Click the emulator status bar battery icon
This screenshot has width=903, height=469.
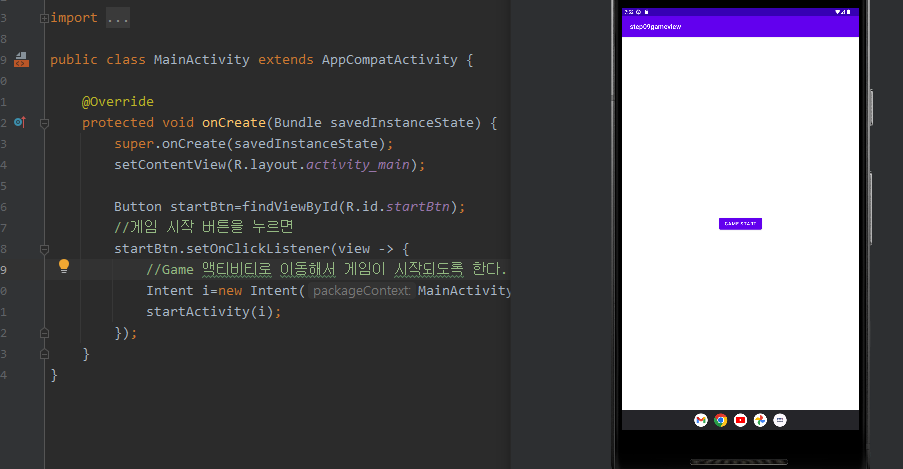tap(848, 12)
